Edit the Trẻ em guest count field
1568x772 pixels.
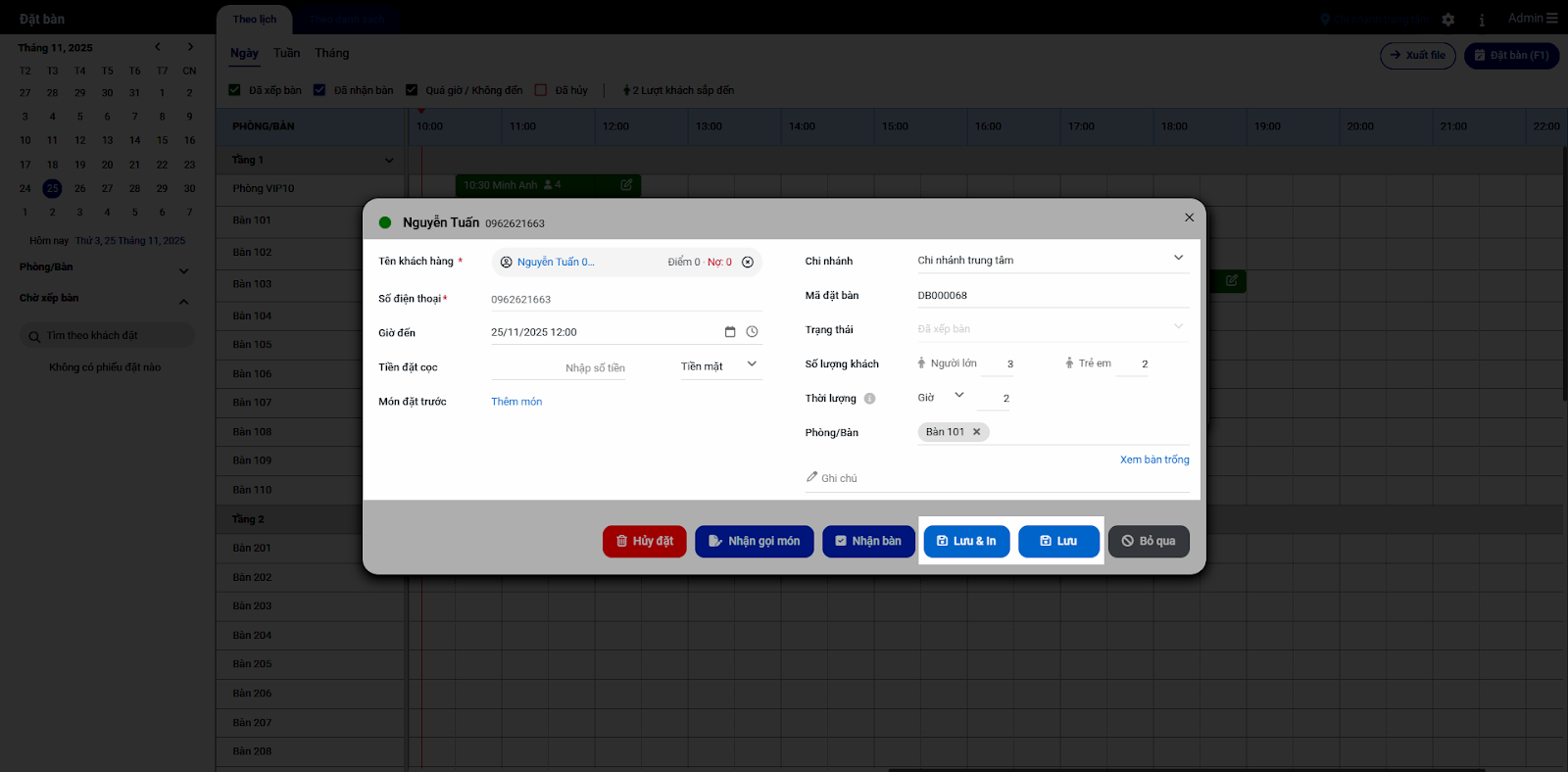1132,363
